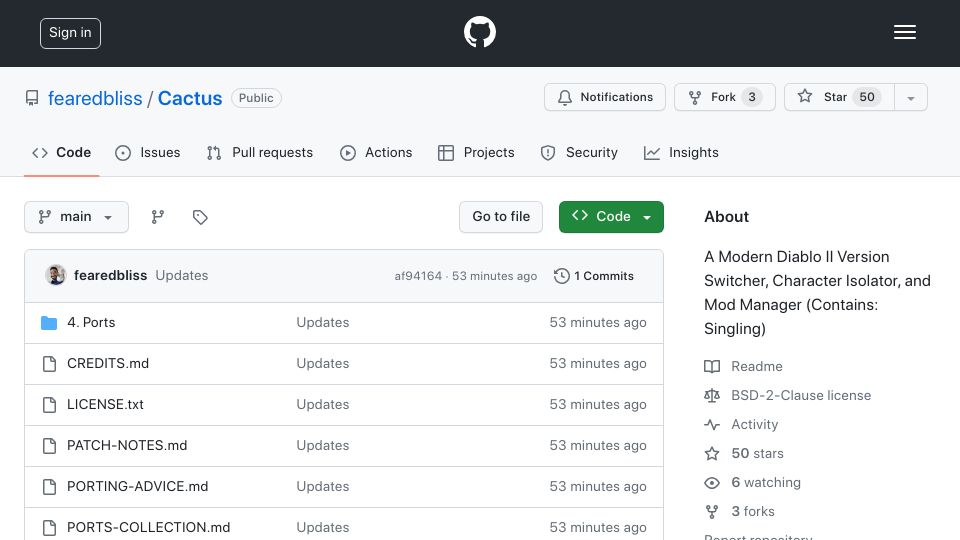Viewport: 960px width, 540px height.
Task: Click the file icon beside PORTING-ADVICE.md
Action: pyautogui.click(x=50, y=487)
